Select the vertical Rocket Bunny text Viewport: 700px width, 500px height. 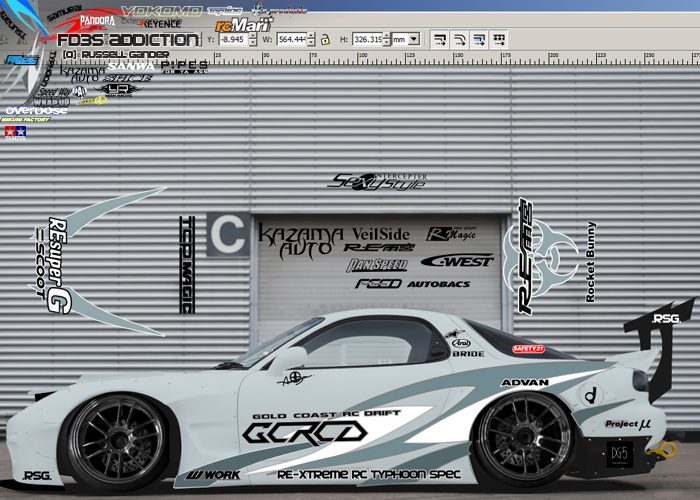pos(590,262)
